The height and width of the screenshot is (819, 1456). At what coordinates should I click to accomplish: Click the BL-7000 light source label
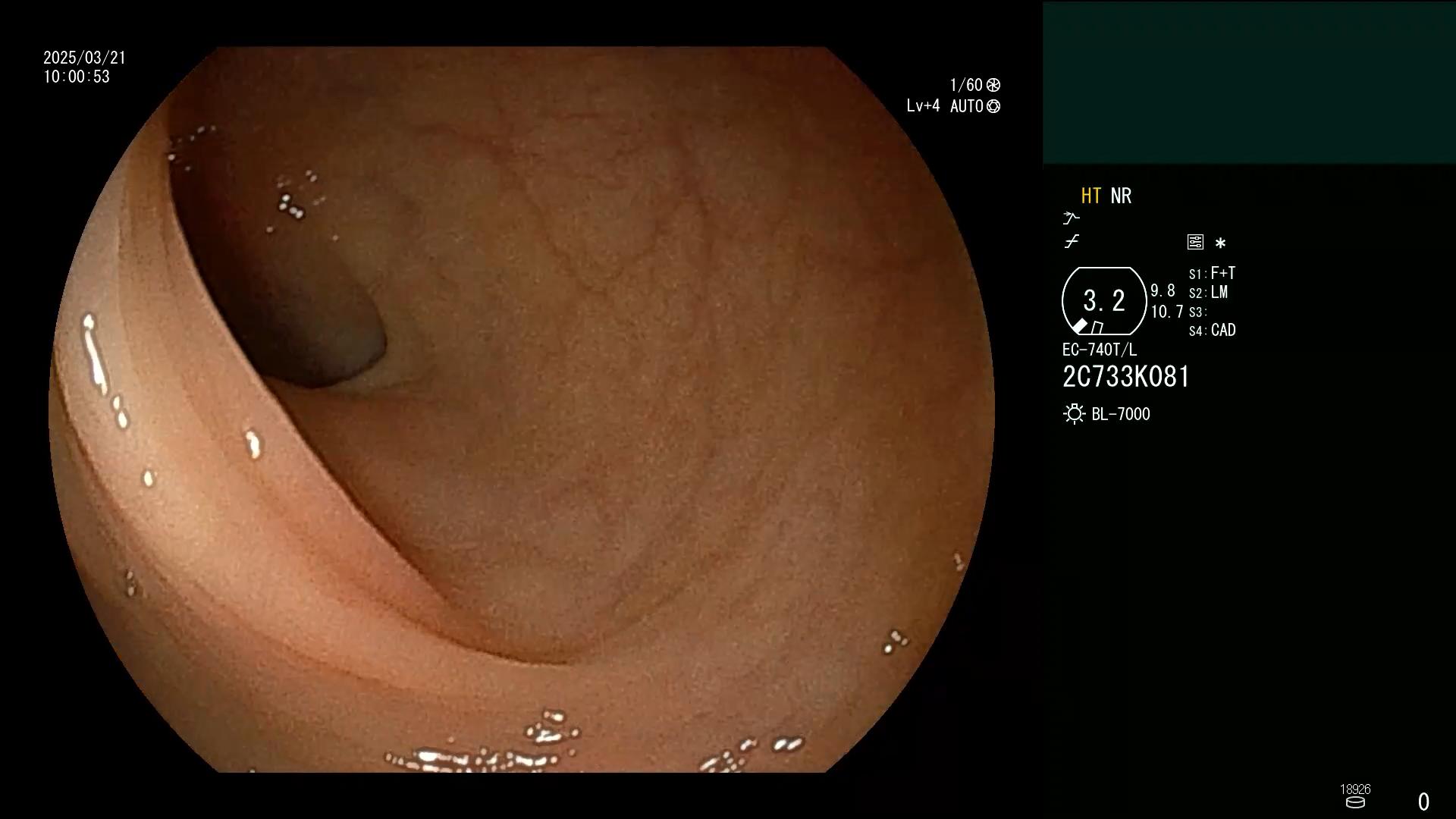pos(1121,414)
